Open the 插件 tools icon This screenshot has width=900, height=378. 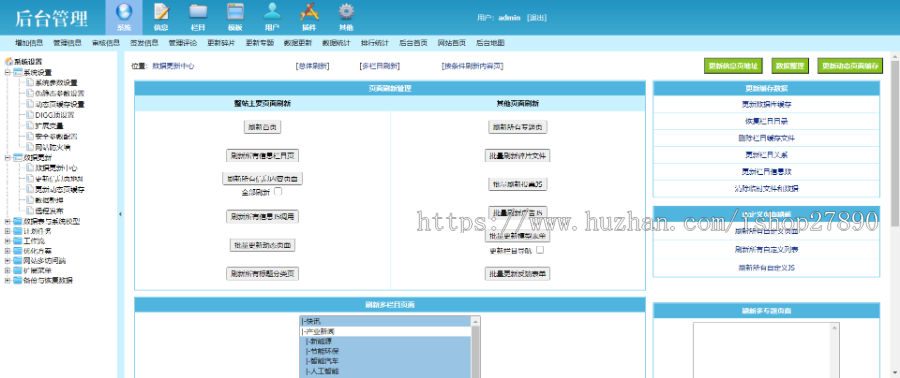tap(309, 12)
